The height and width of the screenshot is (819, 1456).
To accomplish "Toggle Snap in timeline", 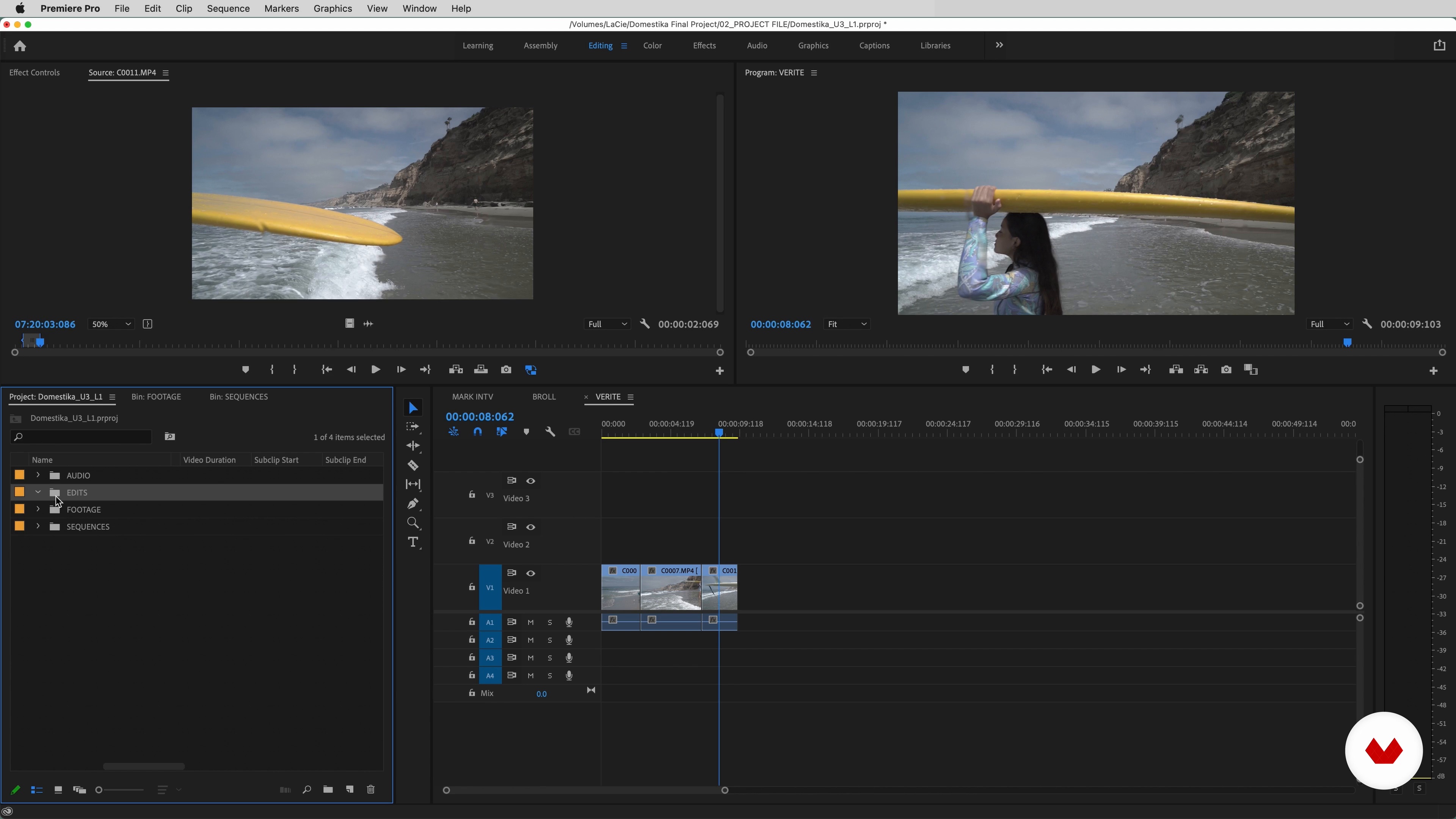I will pos(478,432).
